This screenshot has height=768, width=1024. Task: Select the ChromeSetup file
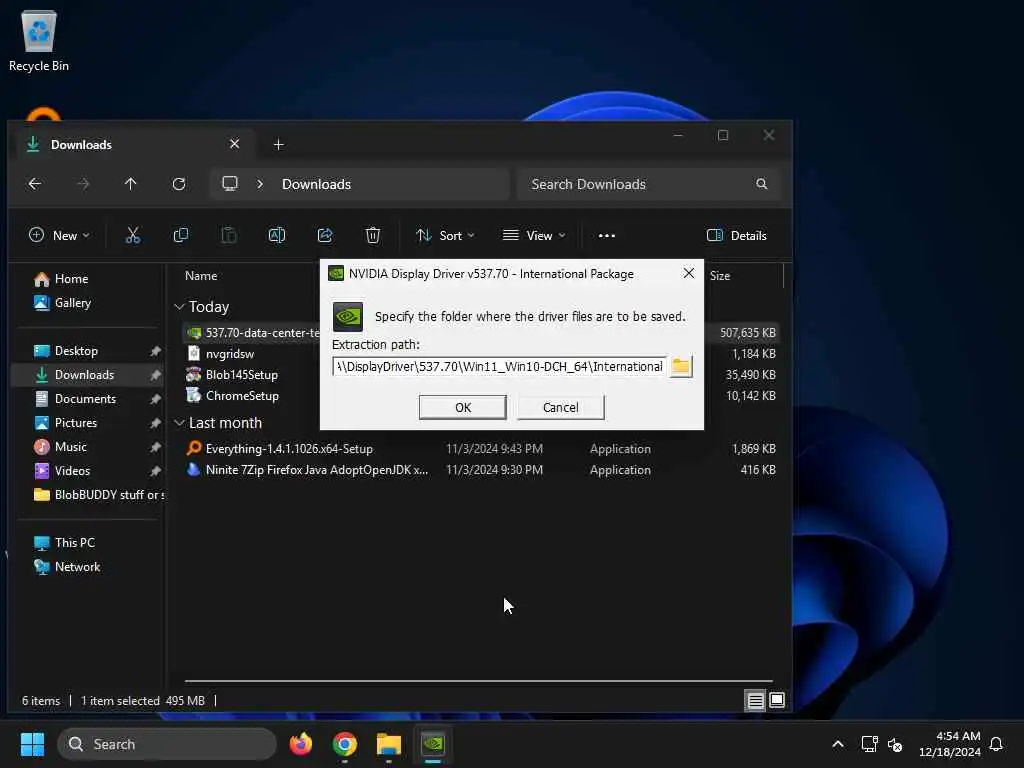[242, 396]
